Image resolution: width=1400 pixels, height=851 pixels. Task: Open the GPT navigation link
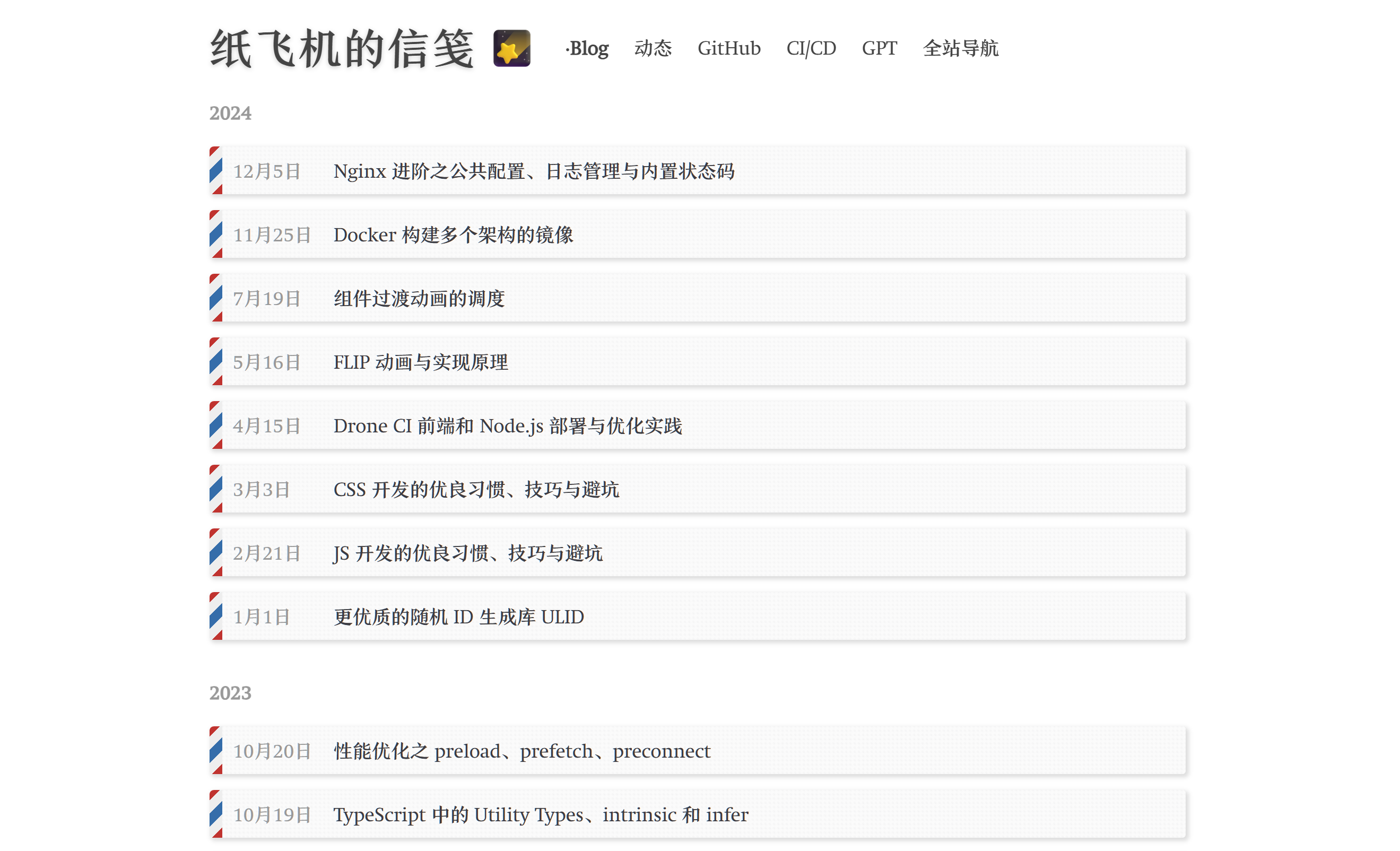coord(879,48)
